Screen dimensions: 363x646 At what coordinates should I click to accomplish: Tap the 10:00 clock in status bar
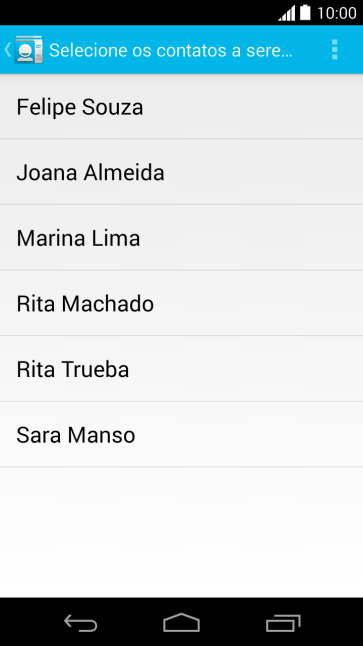click(337, 13)
